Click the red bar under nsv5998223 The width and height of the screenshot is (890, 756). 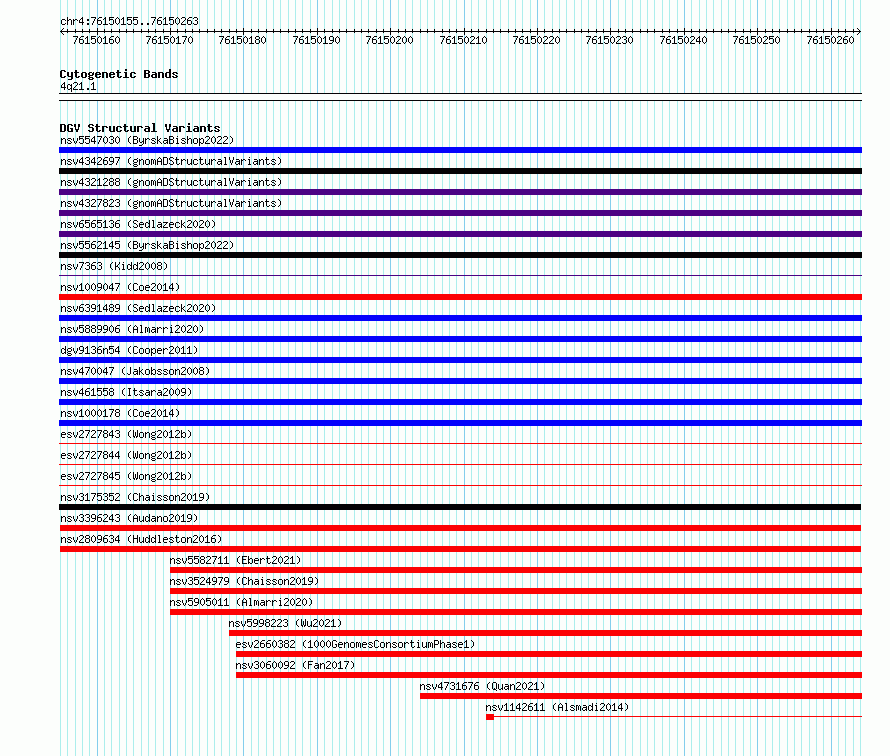coord(545,633)
